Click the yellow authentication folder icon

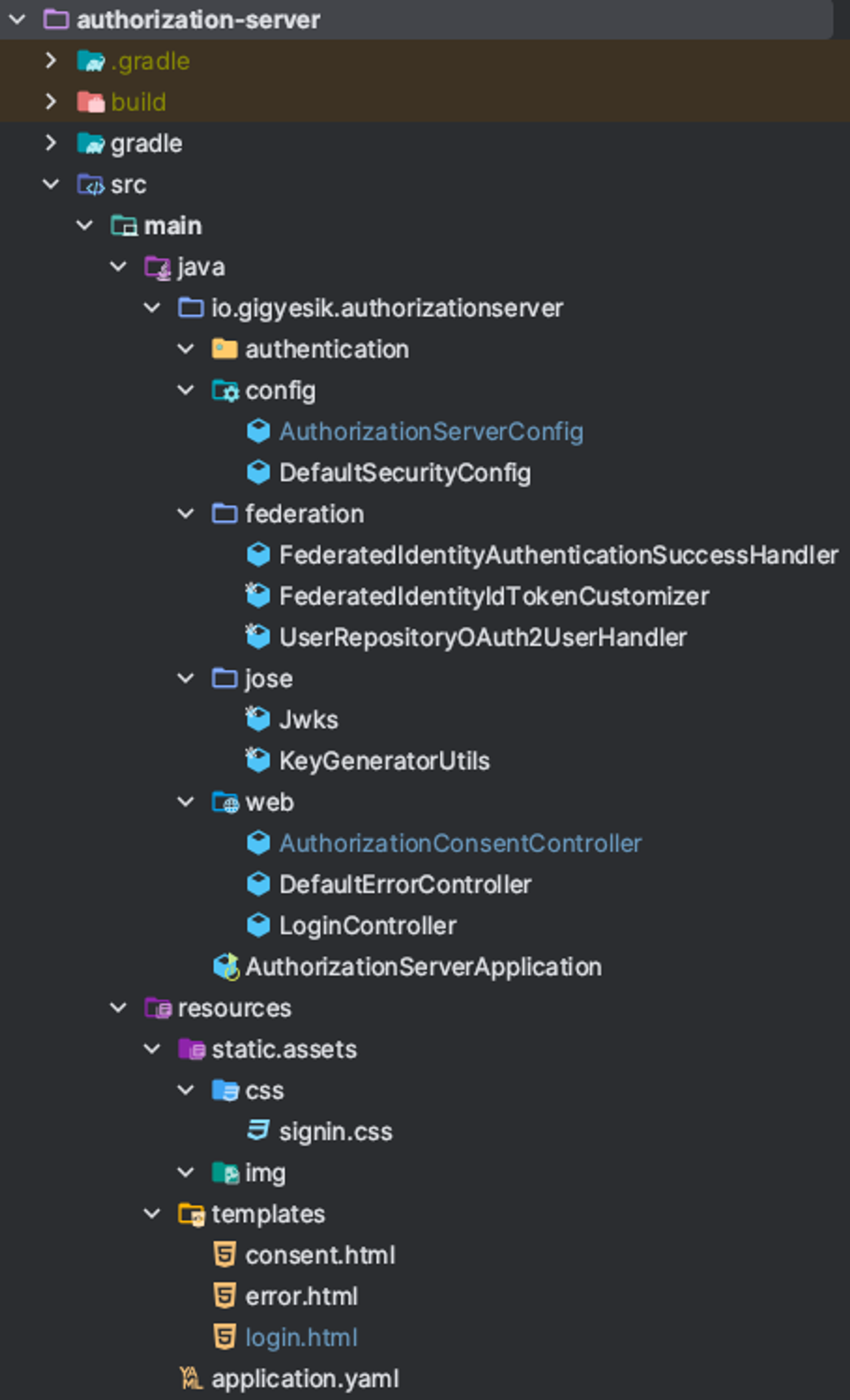click(224, 349)
